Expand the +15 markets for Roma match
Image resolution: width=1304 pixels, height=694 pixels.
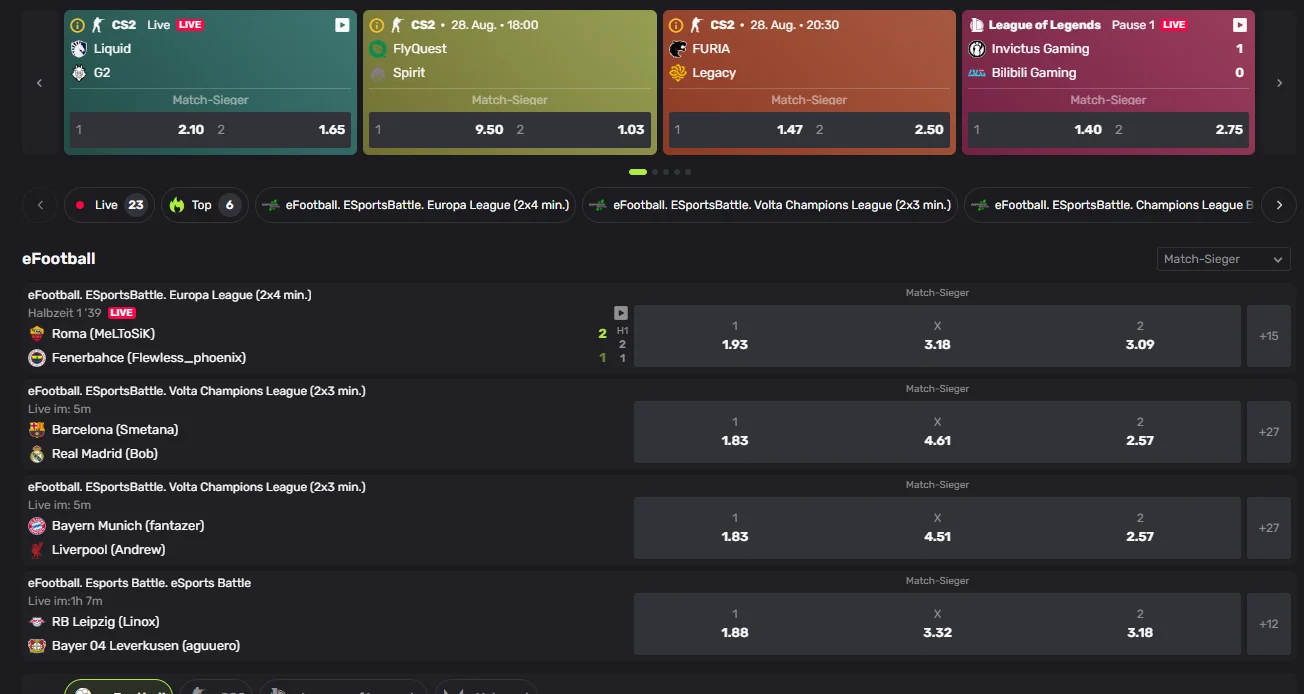[x=1269, y=336]
